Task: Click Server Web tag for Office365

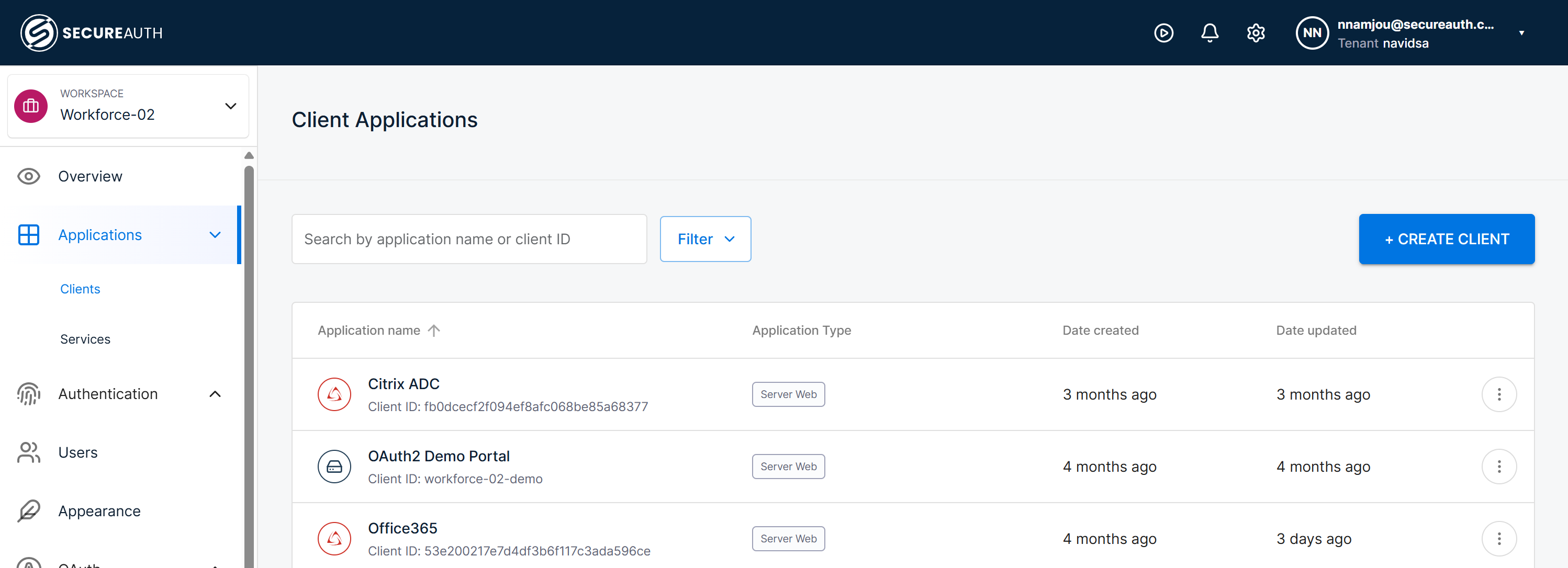Action: pyautogui.click(x=788, y=539)
